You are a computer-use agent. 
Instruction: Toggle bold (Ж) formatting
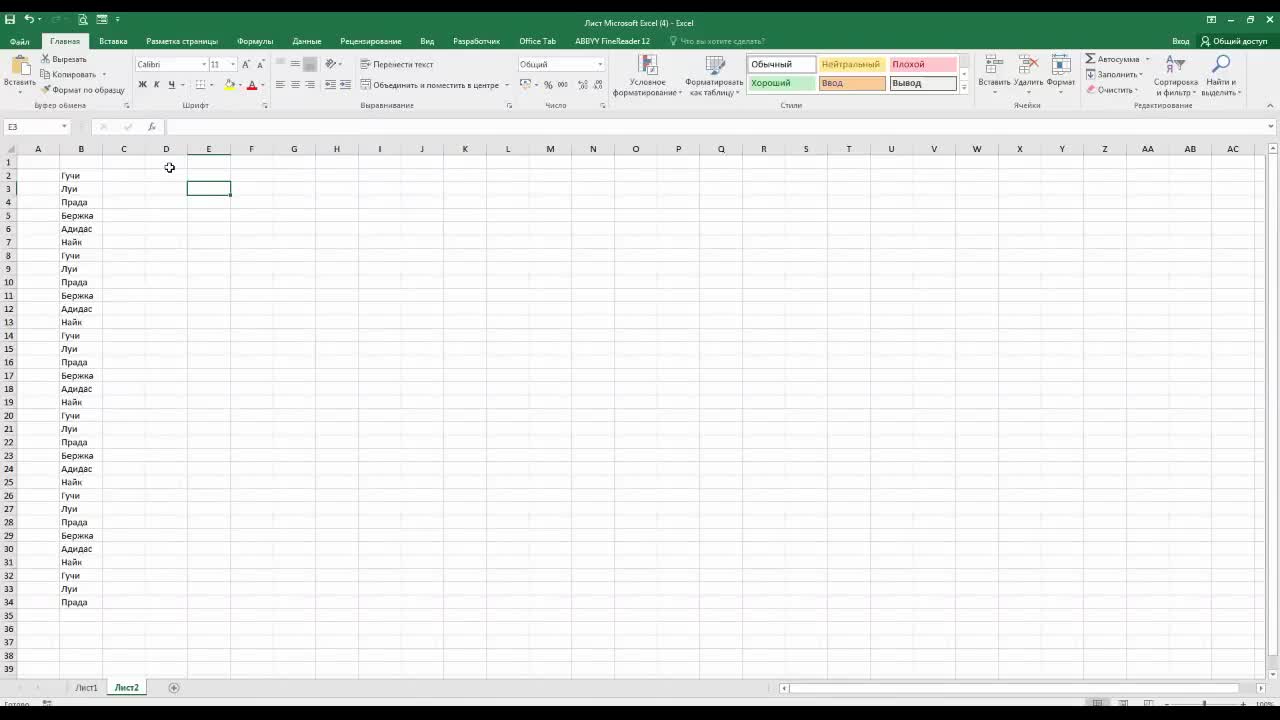coord(142,85)
